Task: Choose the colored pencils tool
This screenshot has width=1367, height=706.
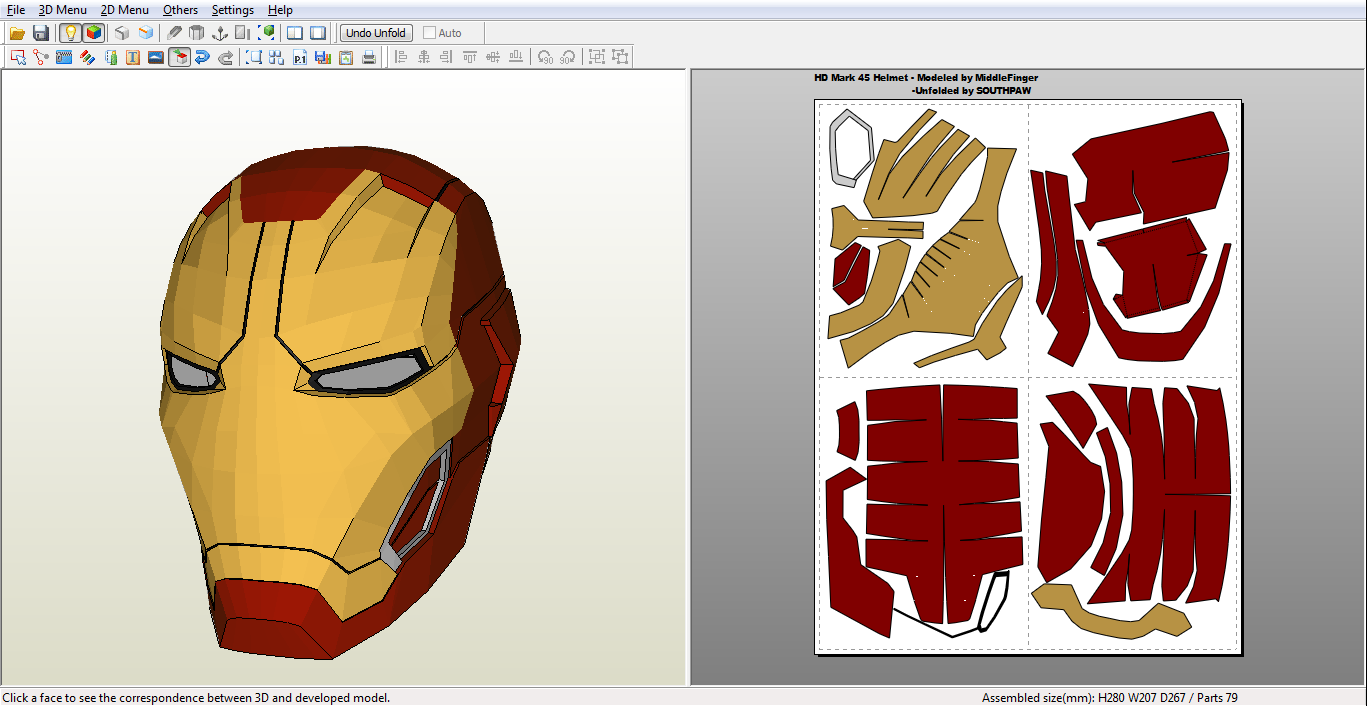Action: coord(87,57)
